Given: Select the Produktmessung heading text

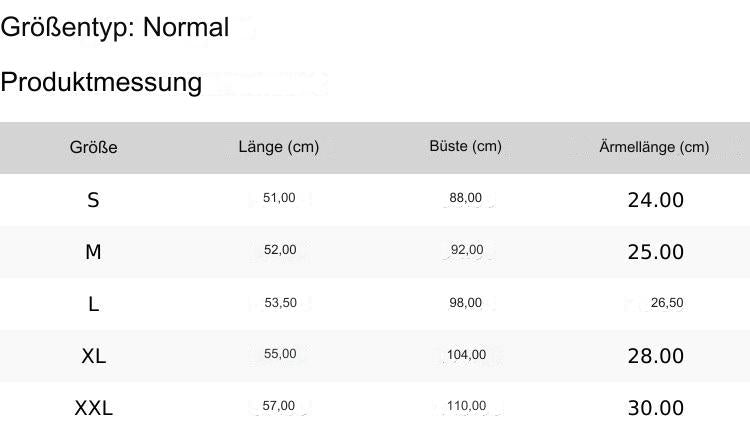Looking at the screenshot, I should click(101, 82).
